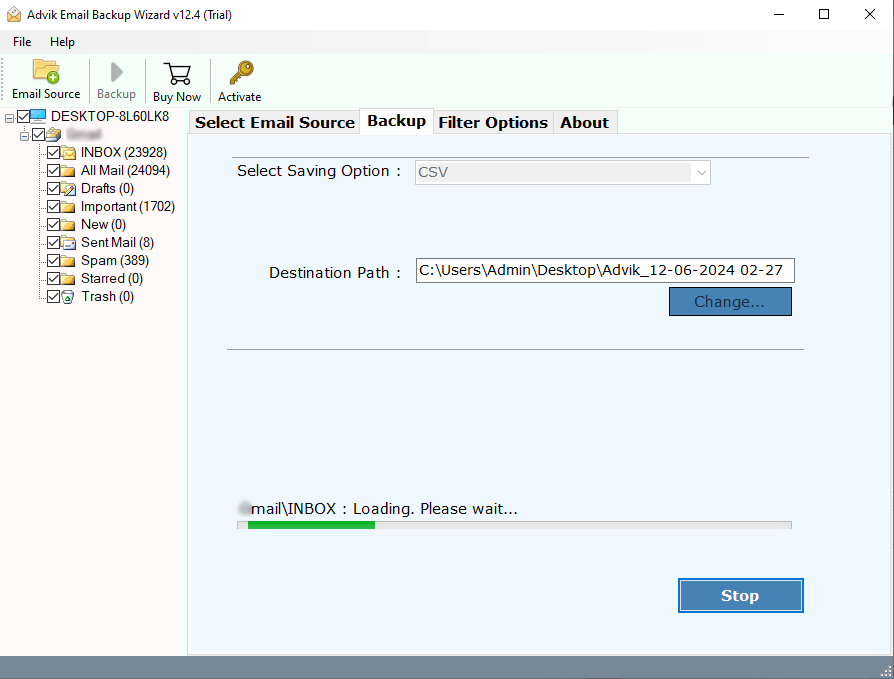Click the Drafts pencil folder icon
Screen dimensions: 894x679
[x=68, y=189]
